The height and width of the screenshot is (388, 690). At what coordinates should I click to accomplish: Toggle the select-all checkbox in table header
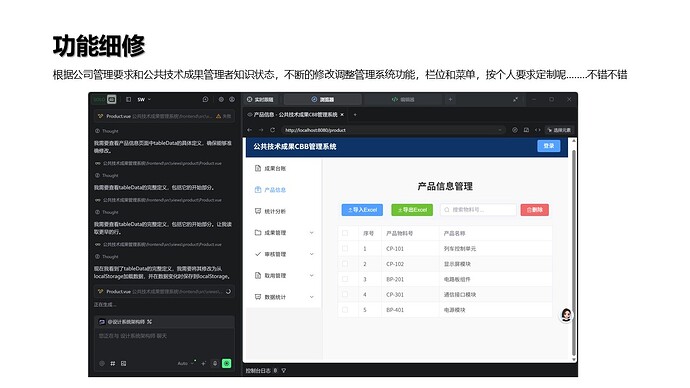coord(345,233)
